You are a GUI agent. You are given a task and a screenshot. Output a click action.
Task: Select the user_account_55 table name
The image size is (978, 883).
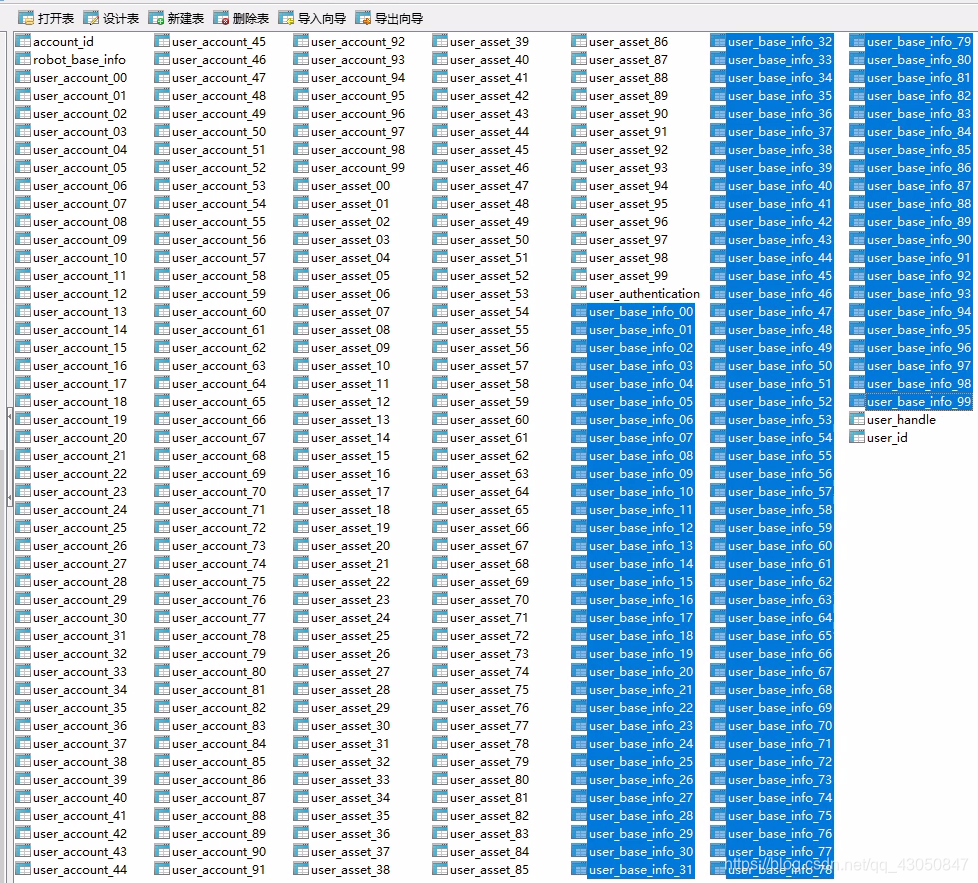[219, 222]
